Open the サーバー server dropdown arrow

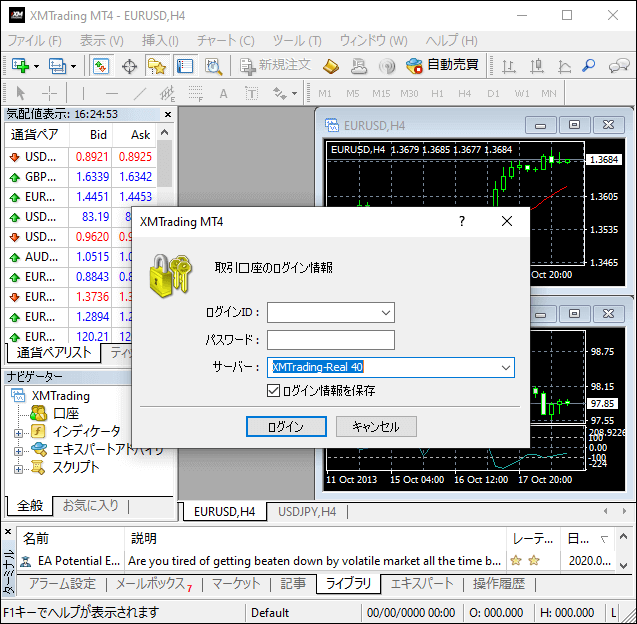(506, 367)
